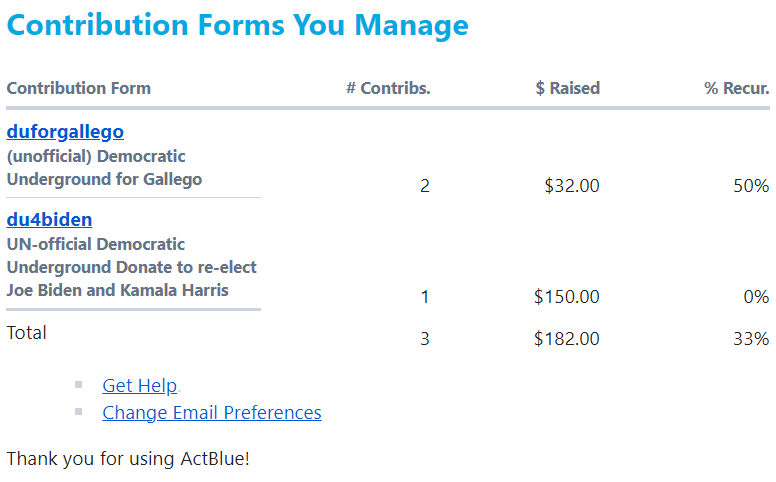The width and height of the screenshot is (776, 482).
Task: Click the 50% recurring value
Action: pos(750,186)
